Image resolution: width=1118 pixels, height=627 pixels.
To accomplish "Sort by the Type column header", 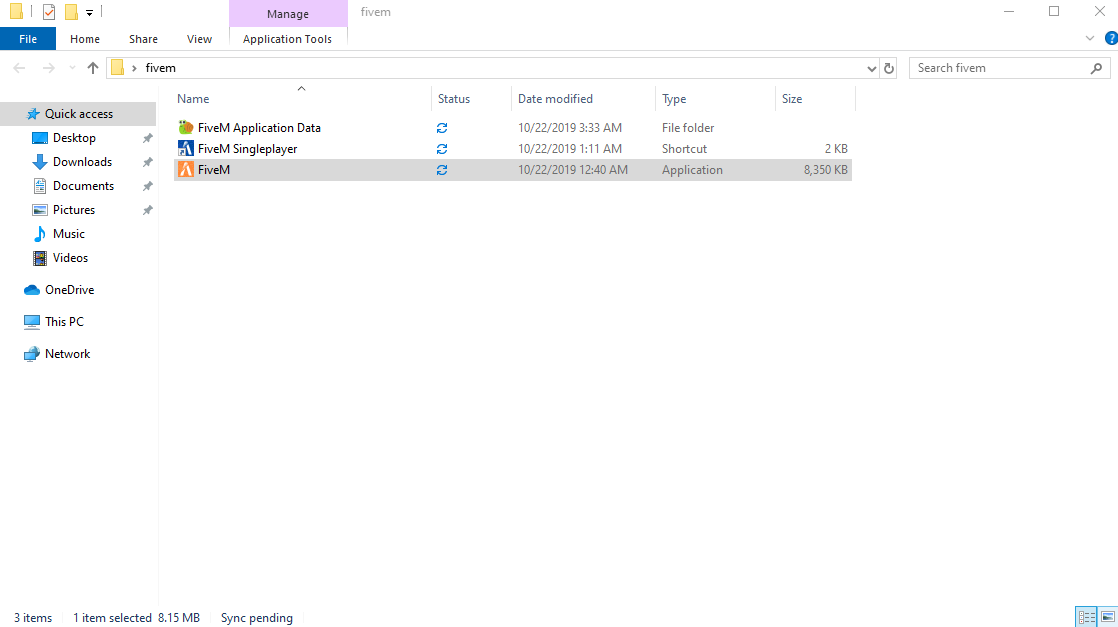I will (715, 98).
